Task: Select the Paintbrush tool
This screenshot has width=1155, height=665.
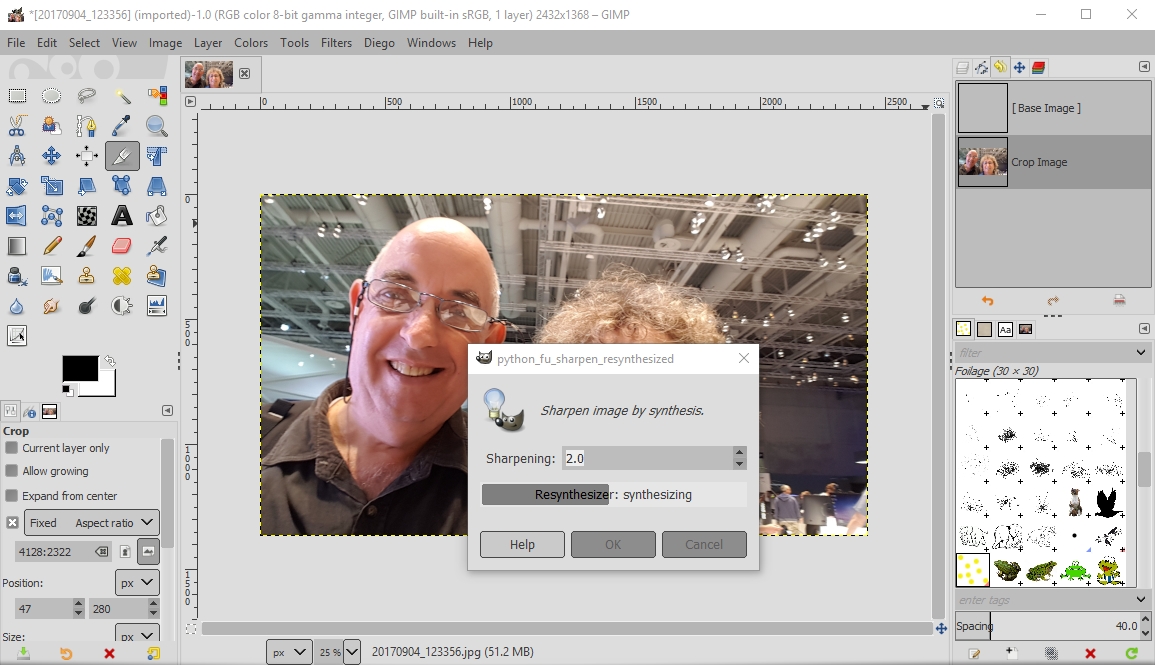Action: coord(86,246)
